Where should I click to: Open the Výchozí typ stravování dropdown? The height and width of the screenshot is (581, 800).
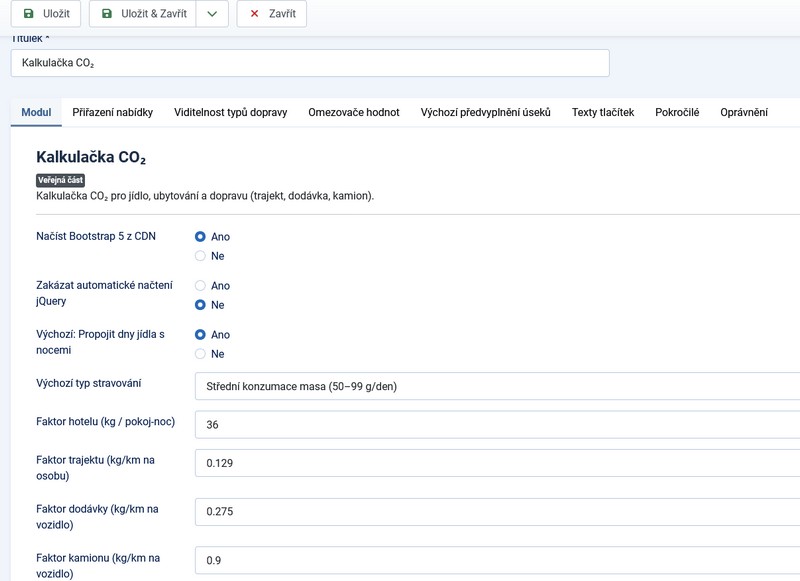click(497, 386)
